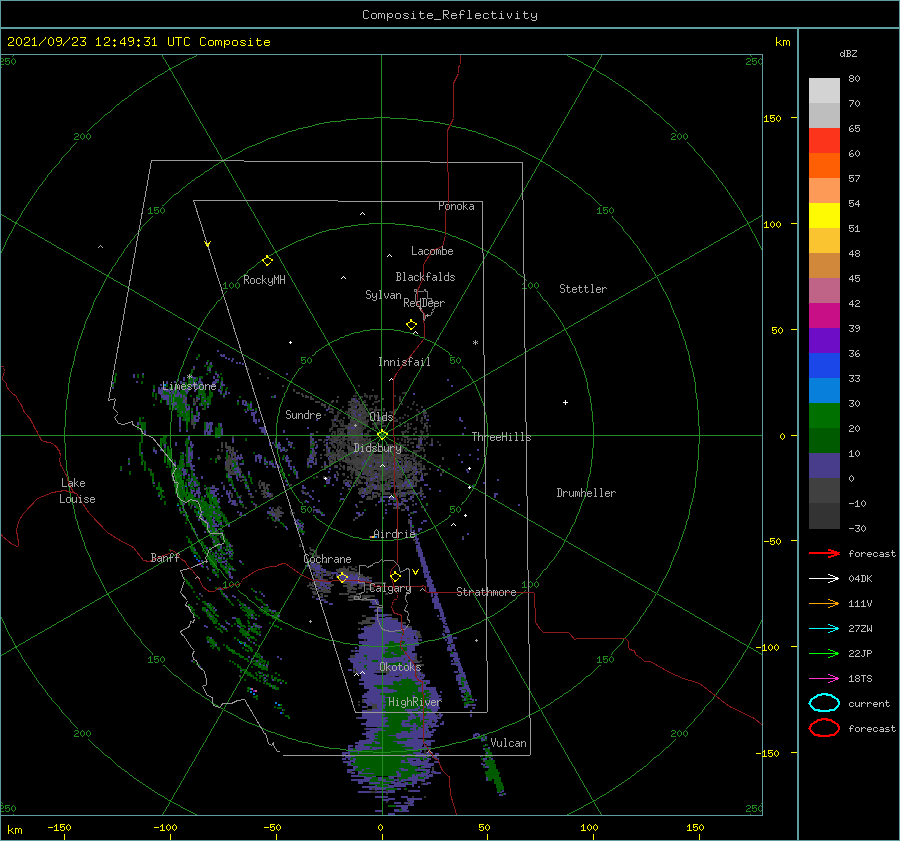
Task: Click the Cochrane label
Action: (327, 559)
